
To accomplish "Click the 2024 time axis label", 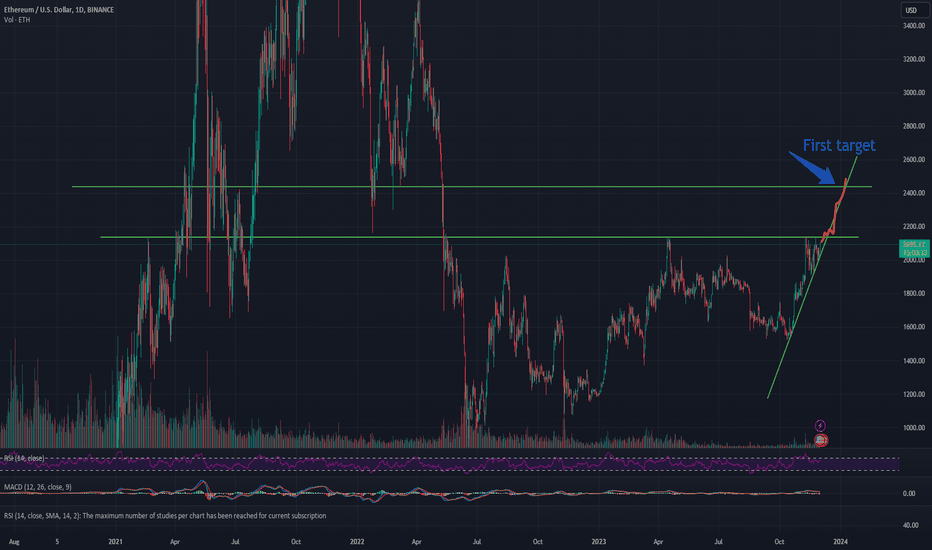I will (840, 542).
